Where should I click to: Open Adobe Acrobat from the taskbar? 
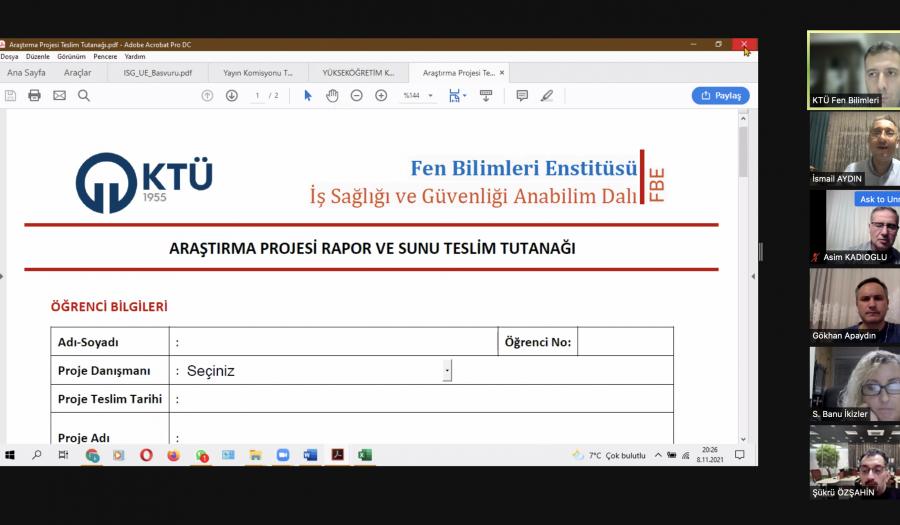click(338, 455)
